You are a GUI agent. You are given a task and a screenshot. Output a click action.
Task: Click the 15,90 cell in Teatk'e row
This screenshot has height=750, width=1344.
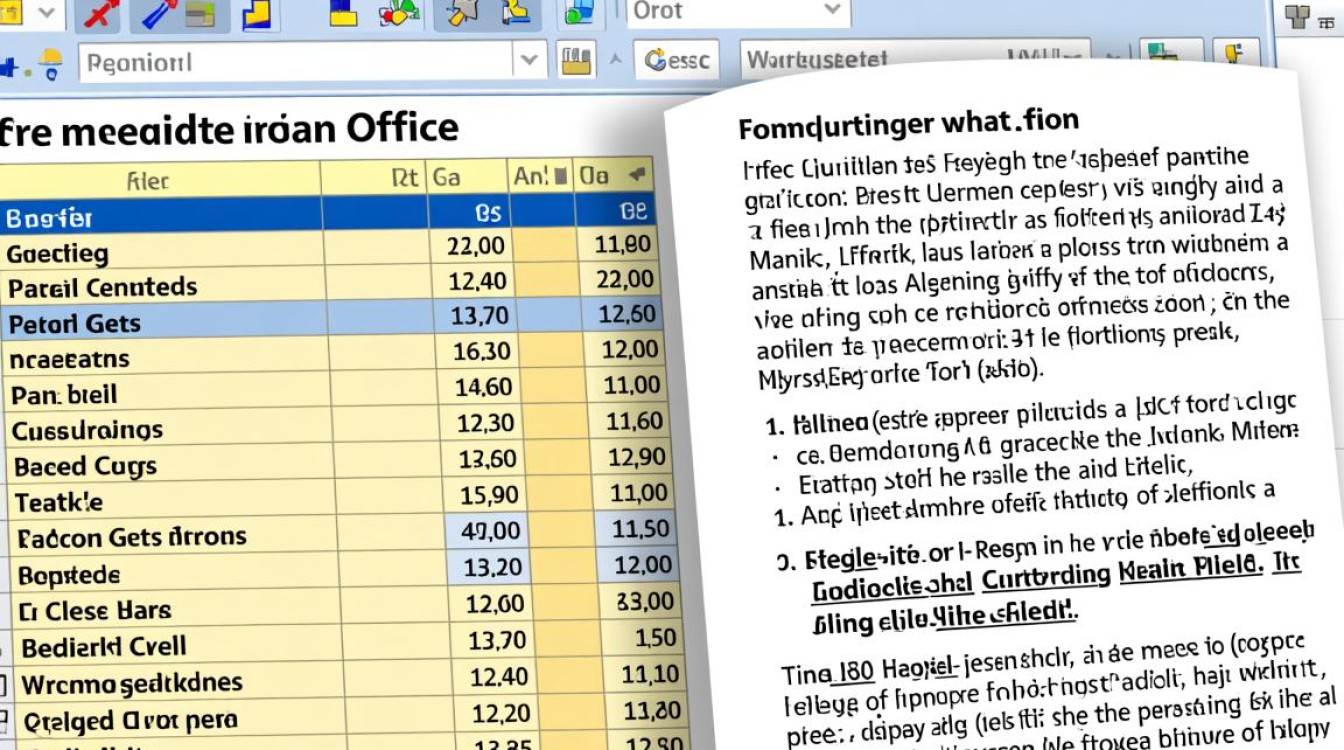point(486,495)
